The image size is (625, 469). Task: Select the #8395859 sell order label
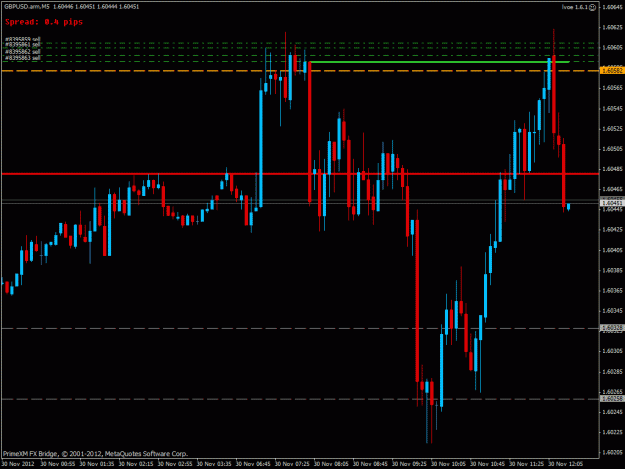point(23,39)
